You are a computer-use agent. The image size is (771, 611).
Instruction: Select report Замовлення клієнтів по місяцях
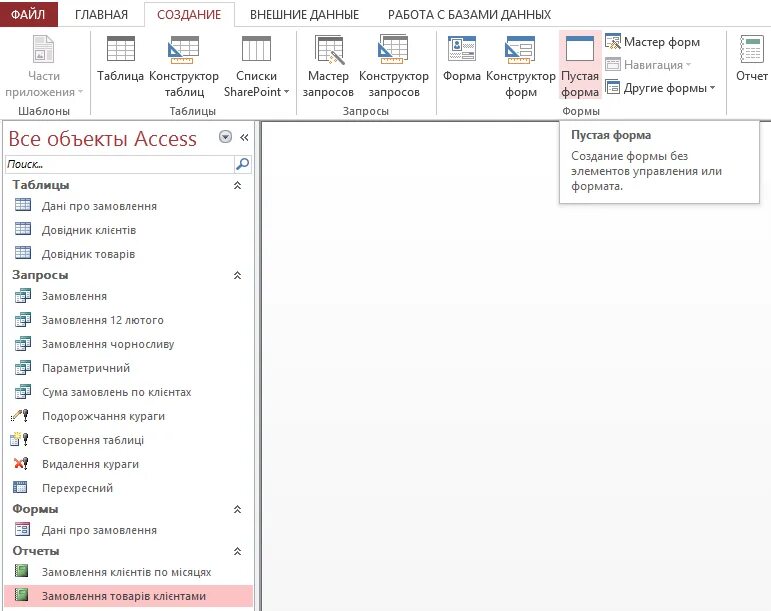(128, 572)
